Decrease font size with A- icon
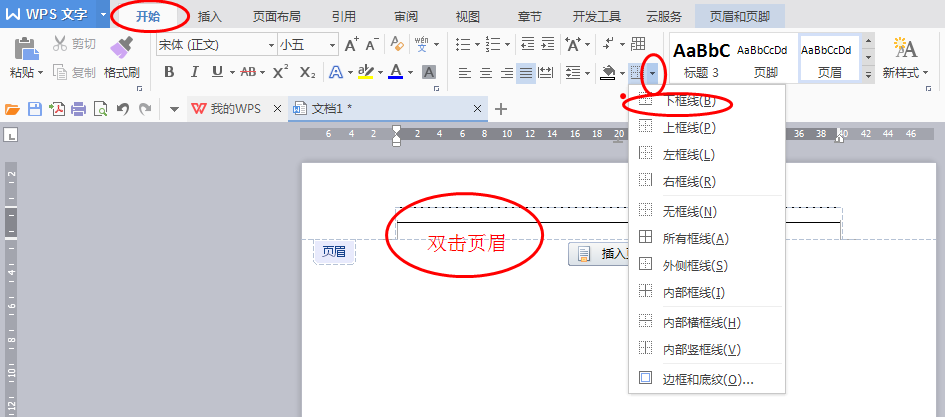This screenshot has height=417, width=945. coord(372,45)
